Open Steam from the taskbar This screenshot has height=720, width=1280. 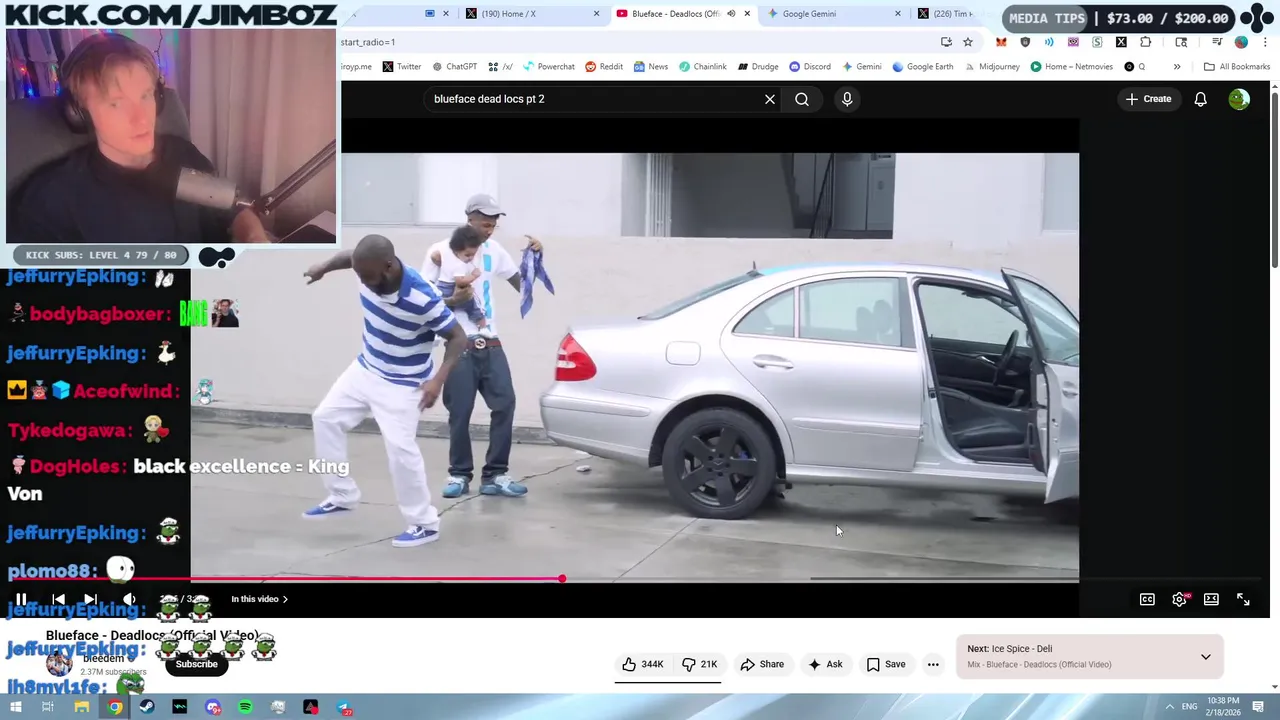tap(147, 707)
